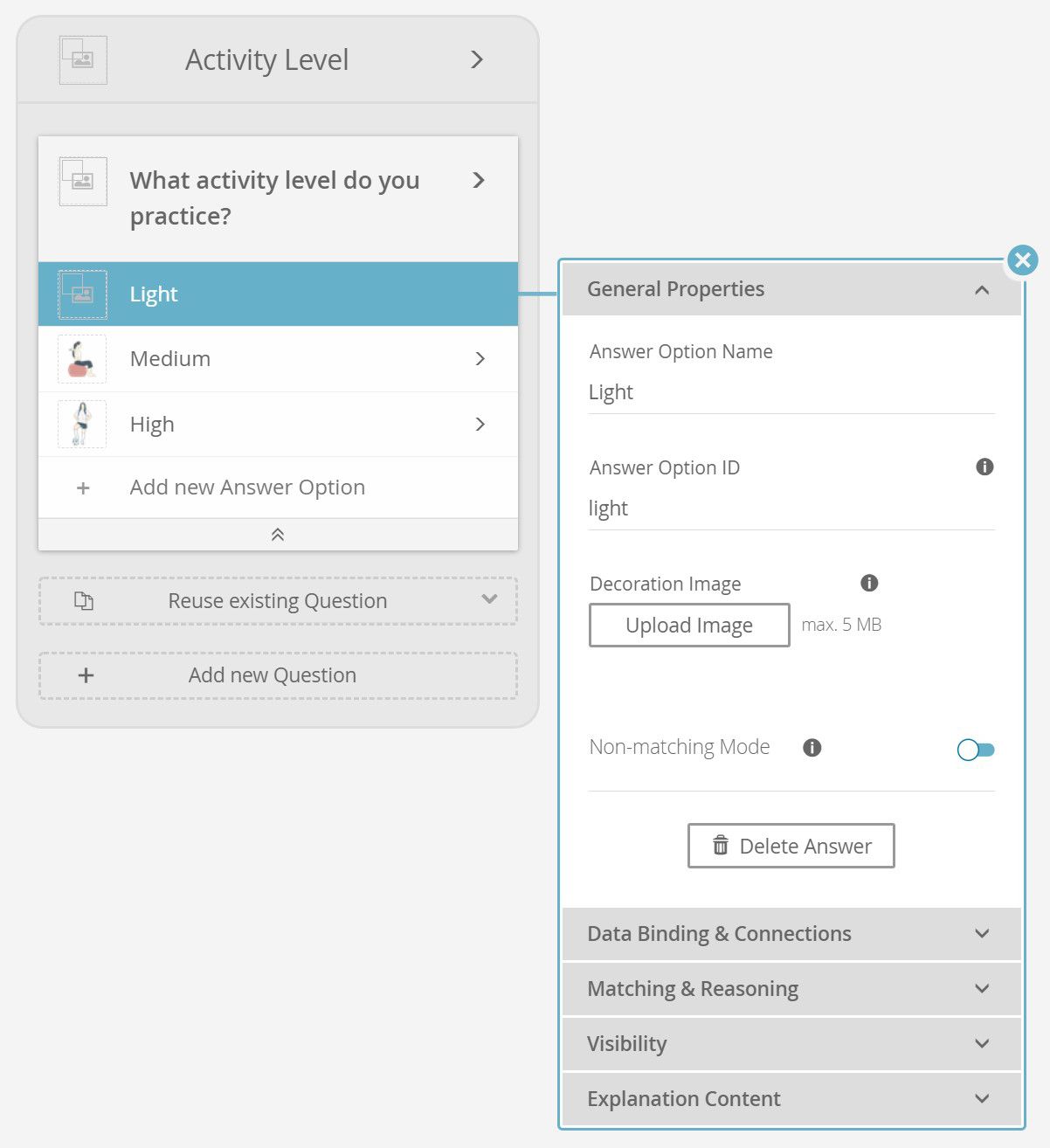
Task: Expand the Visibility section
Action: click(791, 1043)
